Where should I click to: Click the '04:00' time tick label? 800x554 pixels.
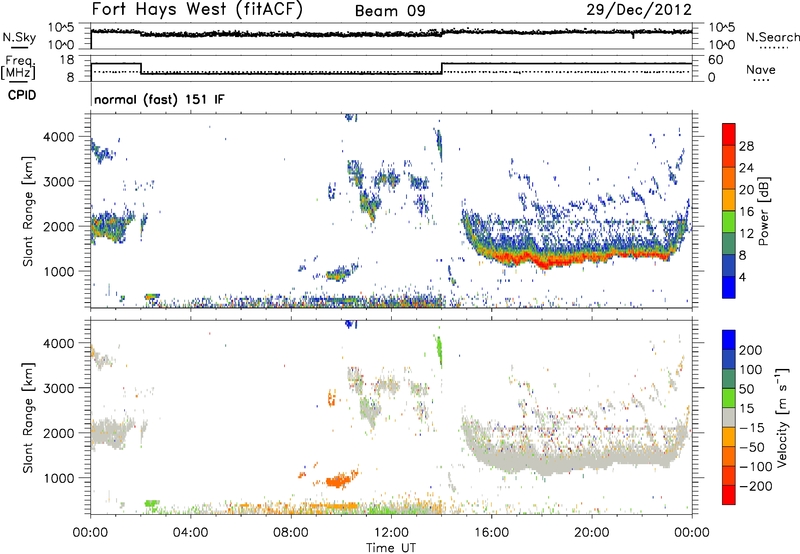[x=190, y=533]
